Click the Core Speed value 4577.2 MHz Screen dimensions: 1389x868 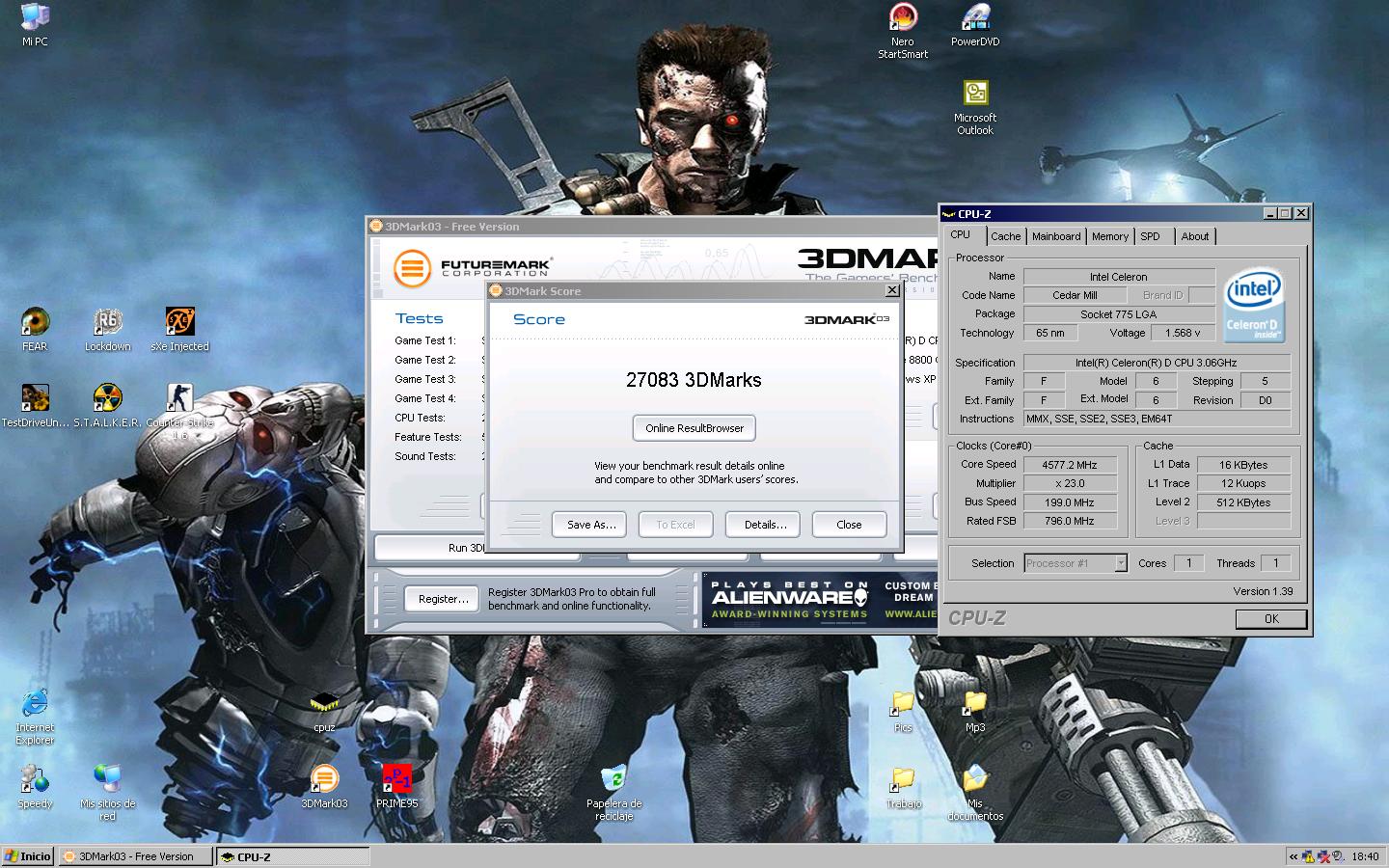click(1070, 465)
